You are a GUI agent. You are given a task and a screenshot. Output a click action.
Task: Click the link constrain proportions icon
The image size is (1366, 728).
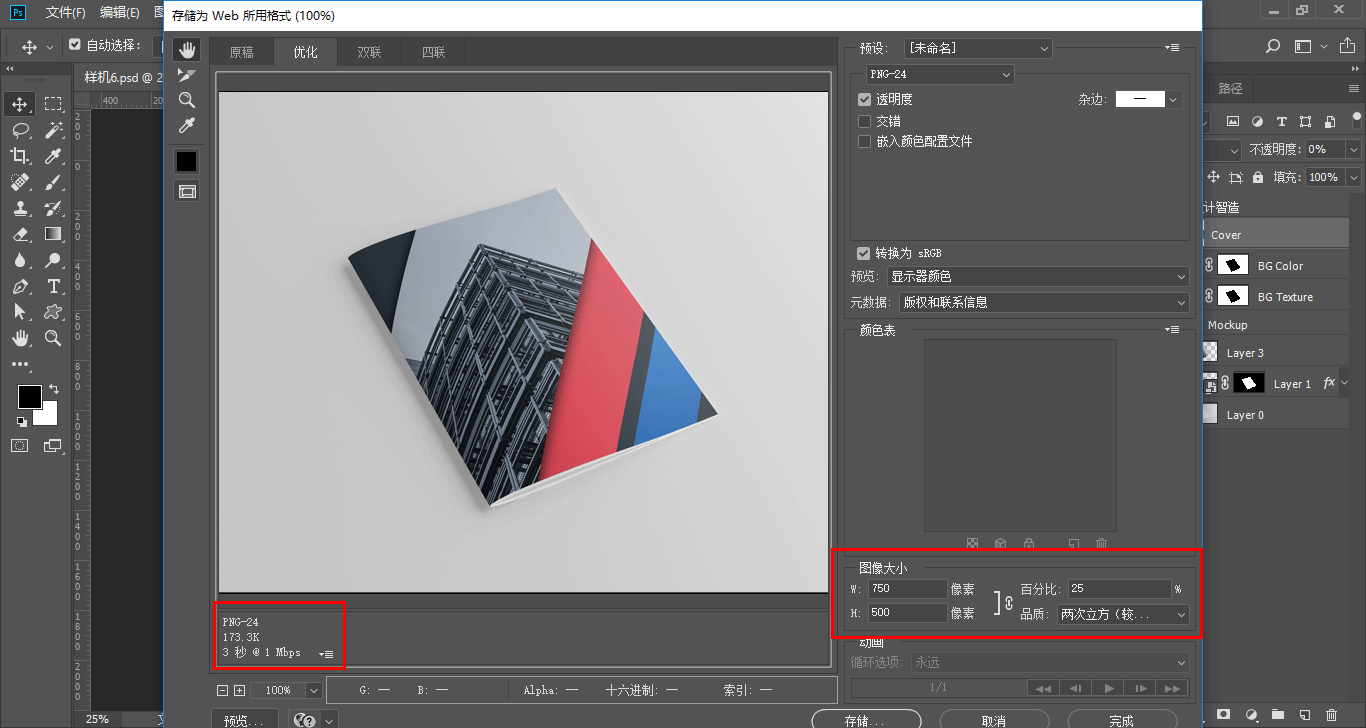pyautogui.click(x=1008, y=602)
